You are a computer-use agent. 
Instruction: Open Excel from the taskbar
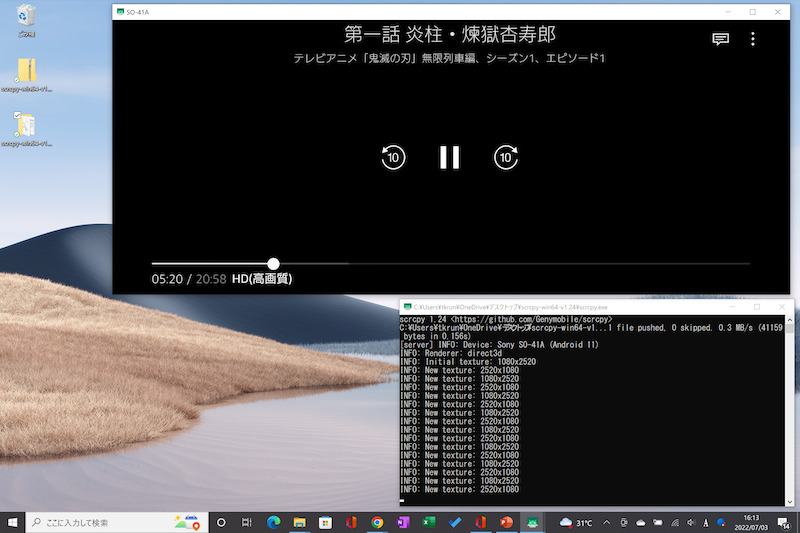(x=429, y=522)
